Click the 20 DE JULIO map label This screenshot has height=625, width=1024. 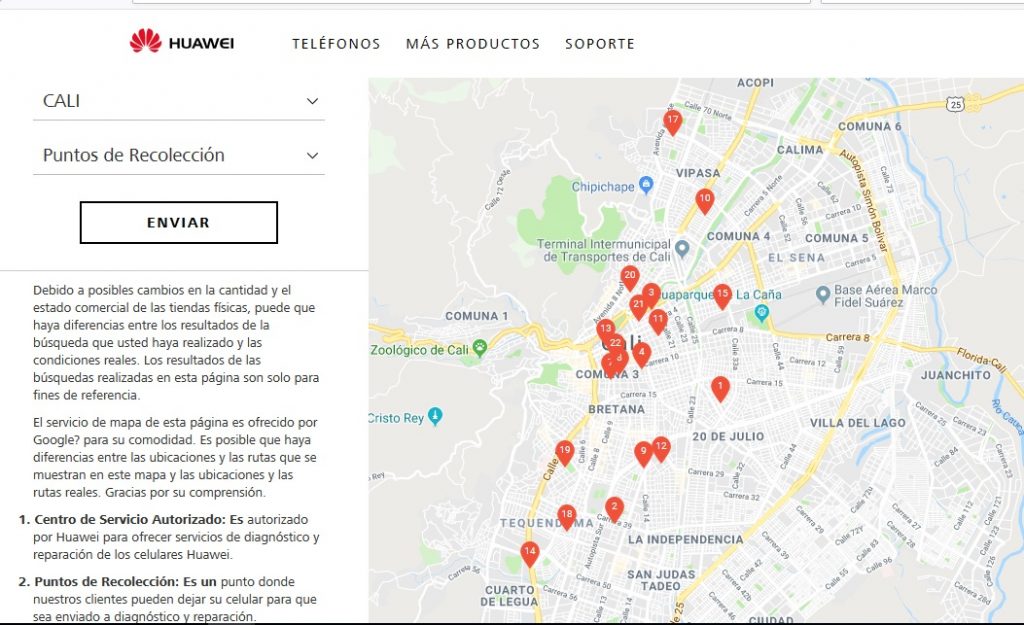pyautogui.click(x=728, y=436)
